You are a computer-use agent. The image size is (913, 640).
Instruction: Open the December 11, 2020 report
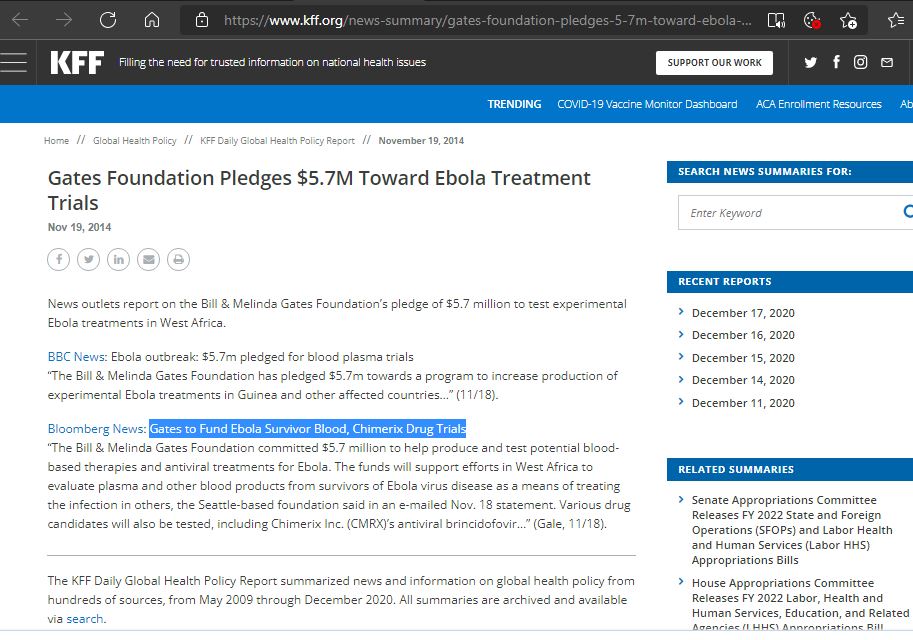point(743,402)
